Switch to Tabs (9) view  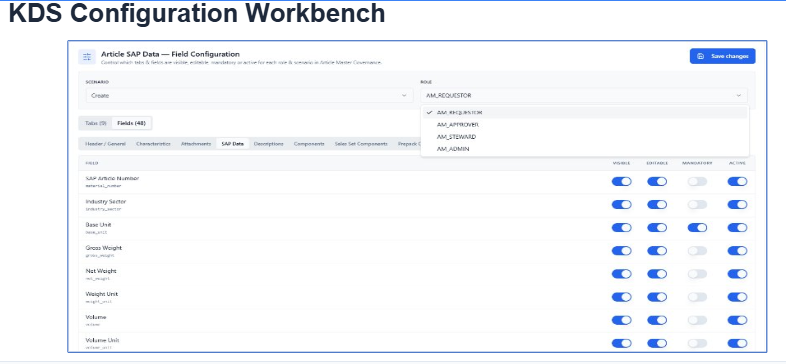point(96,123)
